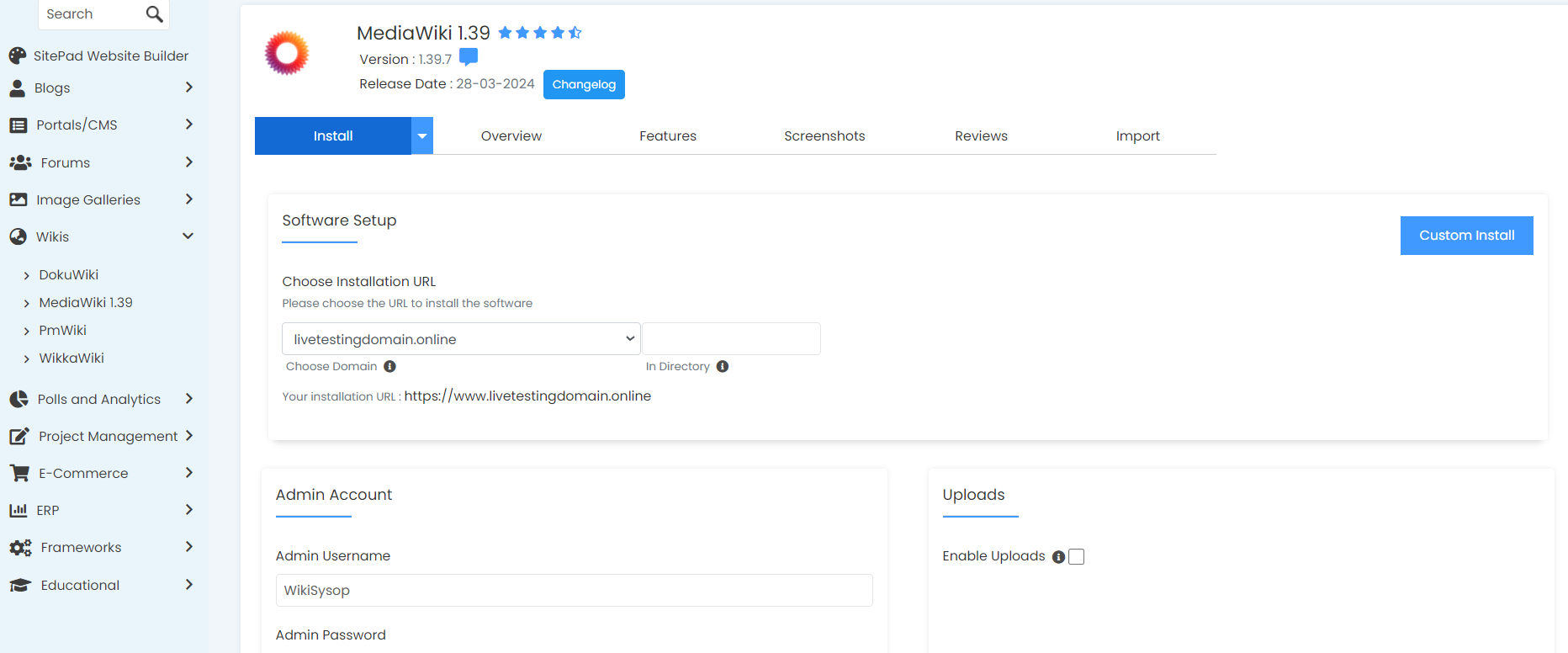1568x653 pixels.
Task: Open the Screenshots tab
Action: 824,135
